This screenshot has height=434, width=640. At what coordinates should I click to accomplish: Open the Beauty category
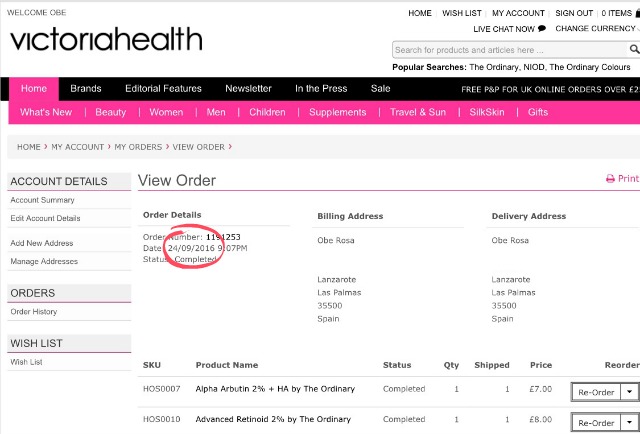(111, 112)
